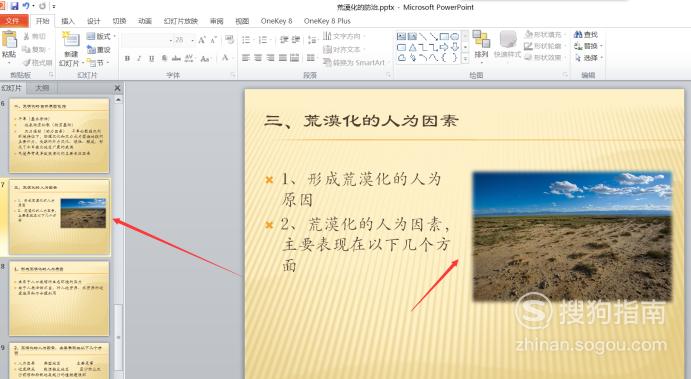Viewport: 691px width, 379px height.
Task: Toggle Underline formatting
Action: [151, 58]
